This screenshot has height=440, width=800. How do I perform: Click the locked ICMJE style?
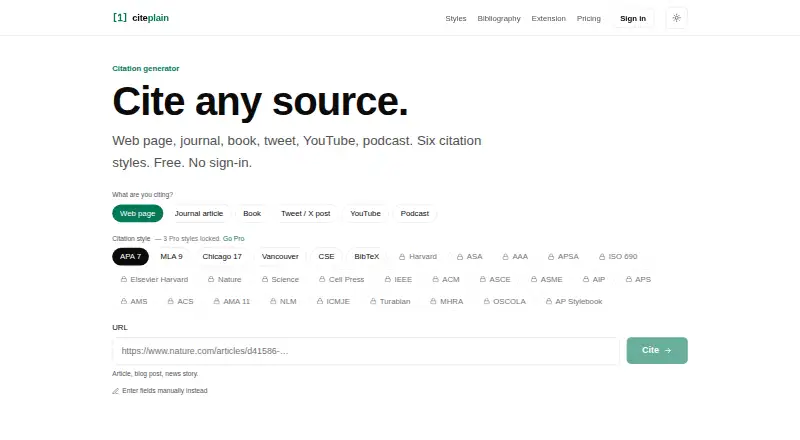coord(333,302)
